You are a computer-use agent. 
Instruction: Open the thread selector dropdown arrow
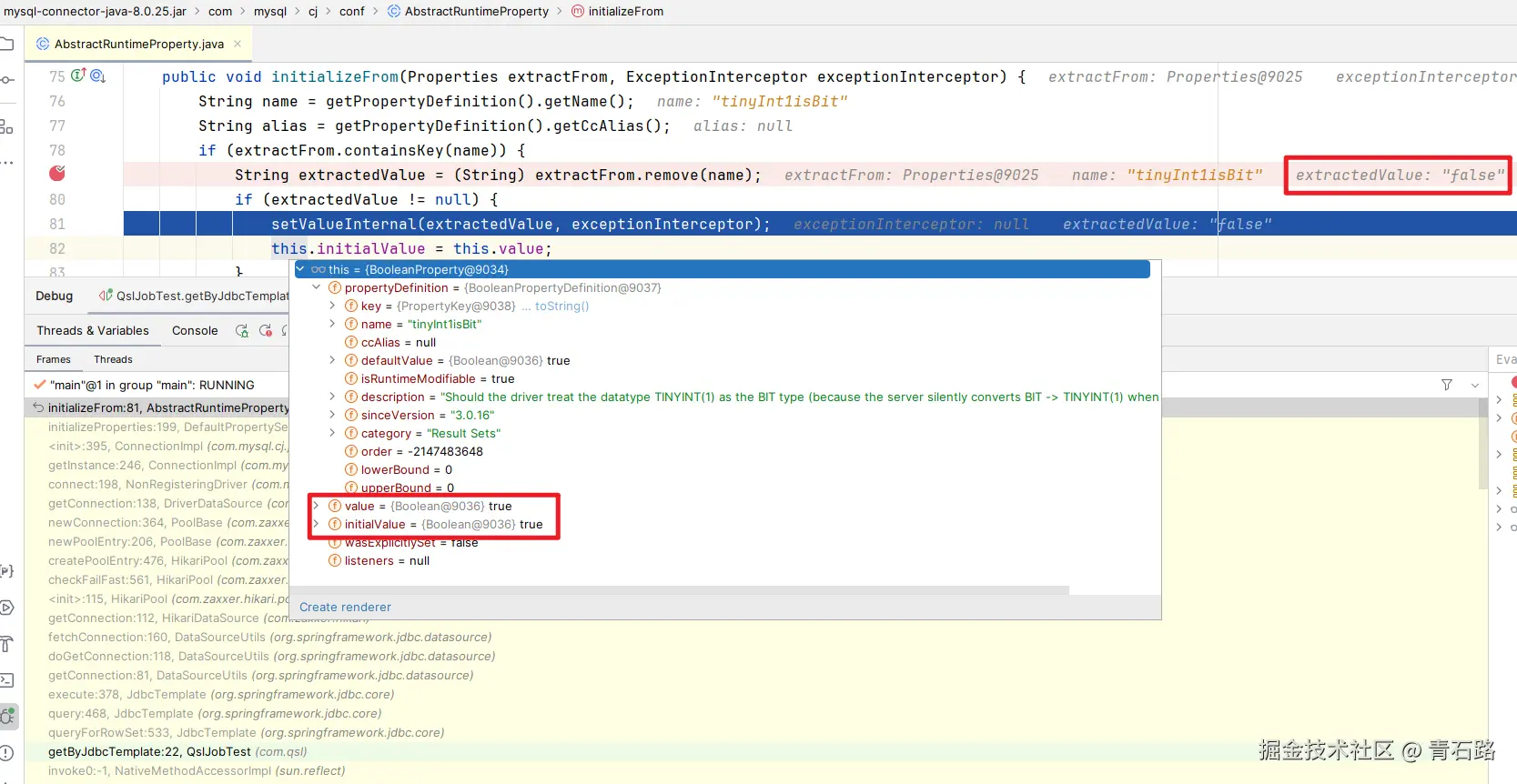pyautogui.click(x=1475, y=385)
